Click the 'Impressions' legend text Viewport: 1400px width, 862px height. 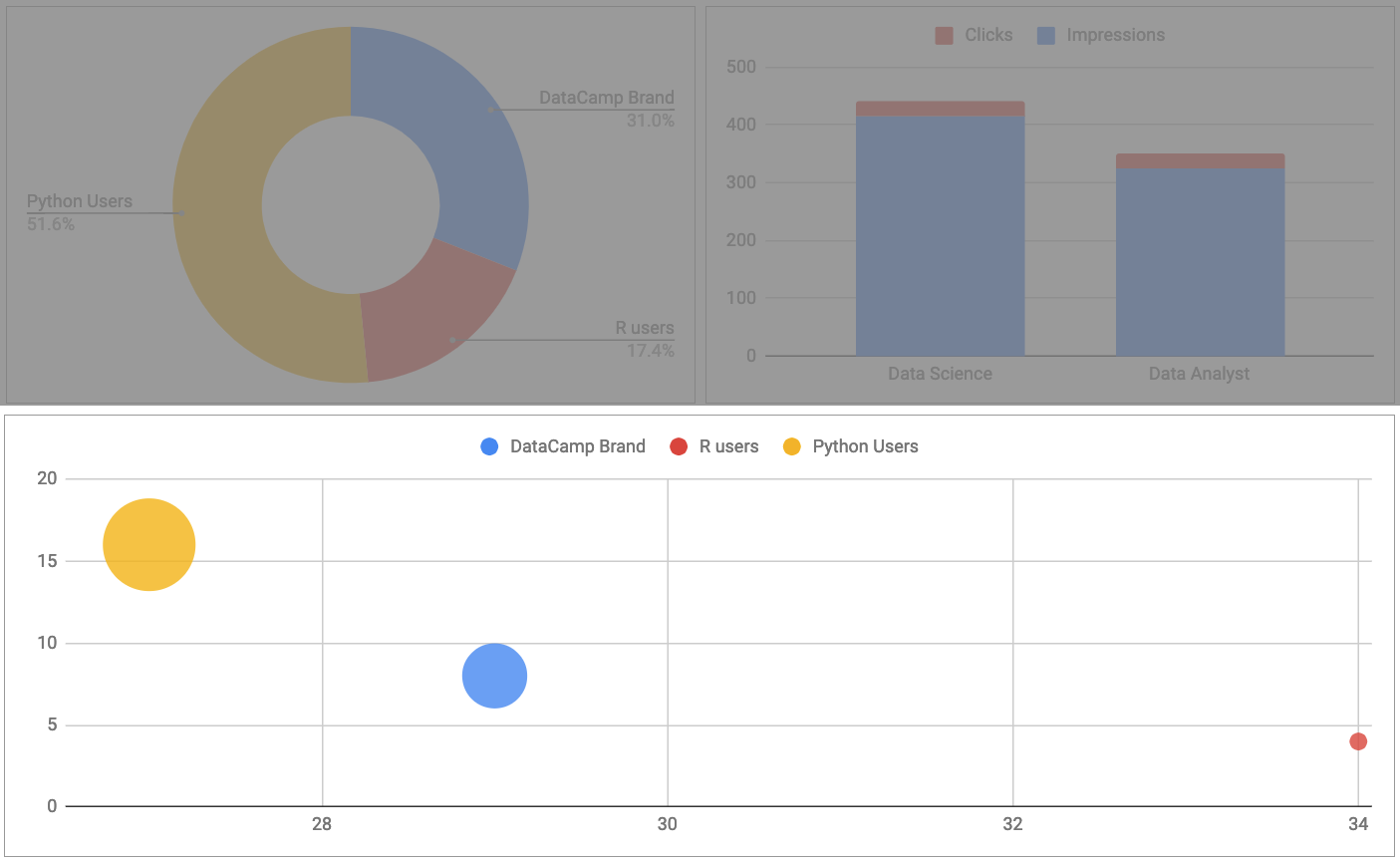pyautogui.click(x=1116, y=35)
